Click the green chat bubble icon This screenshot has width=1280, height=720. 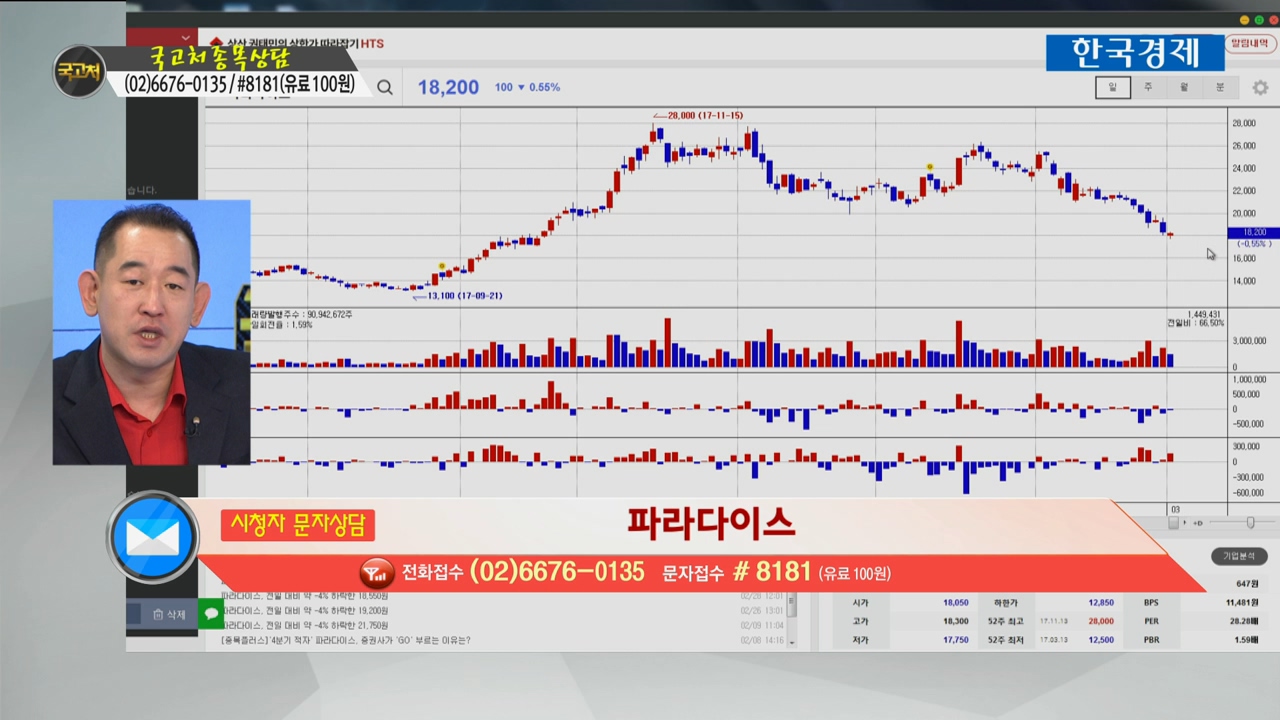(211, 614)
